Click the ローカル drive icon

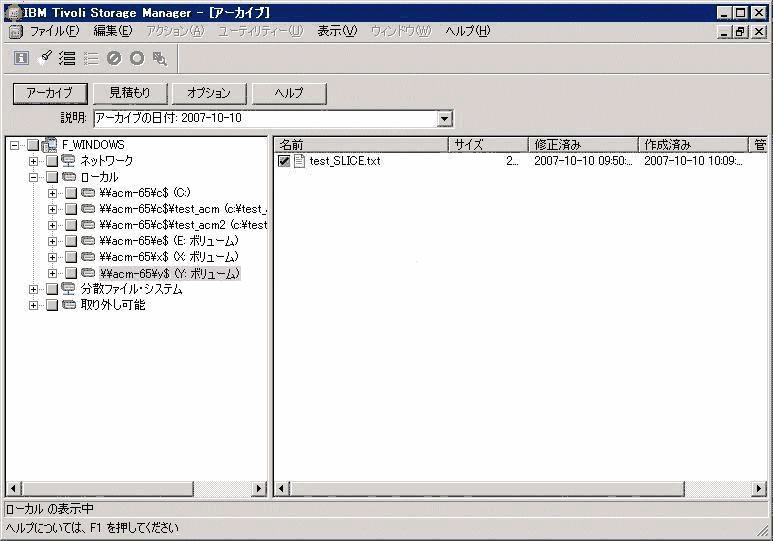point(69,177)
